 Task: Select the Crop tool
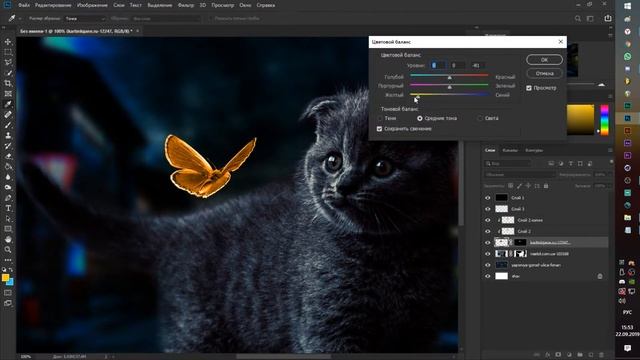pyautogui.click(x=8, y=83)
